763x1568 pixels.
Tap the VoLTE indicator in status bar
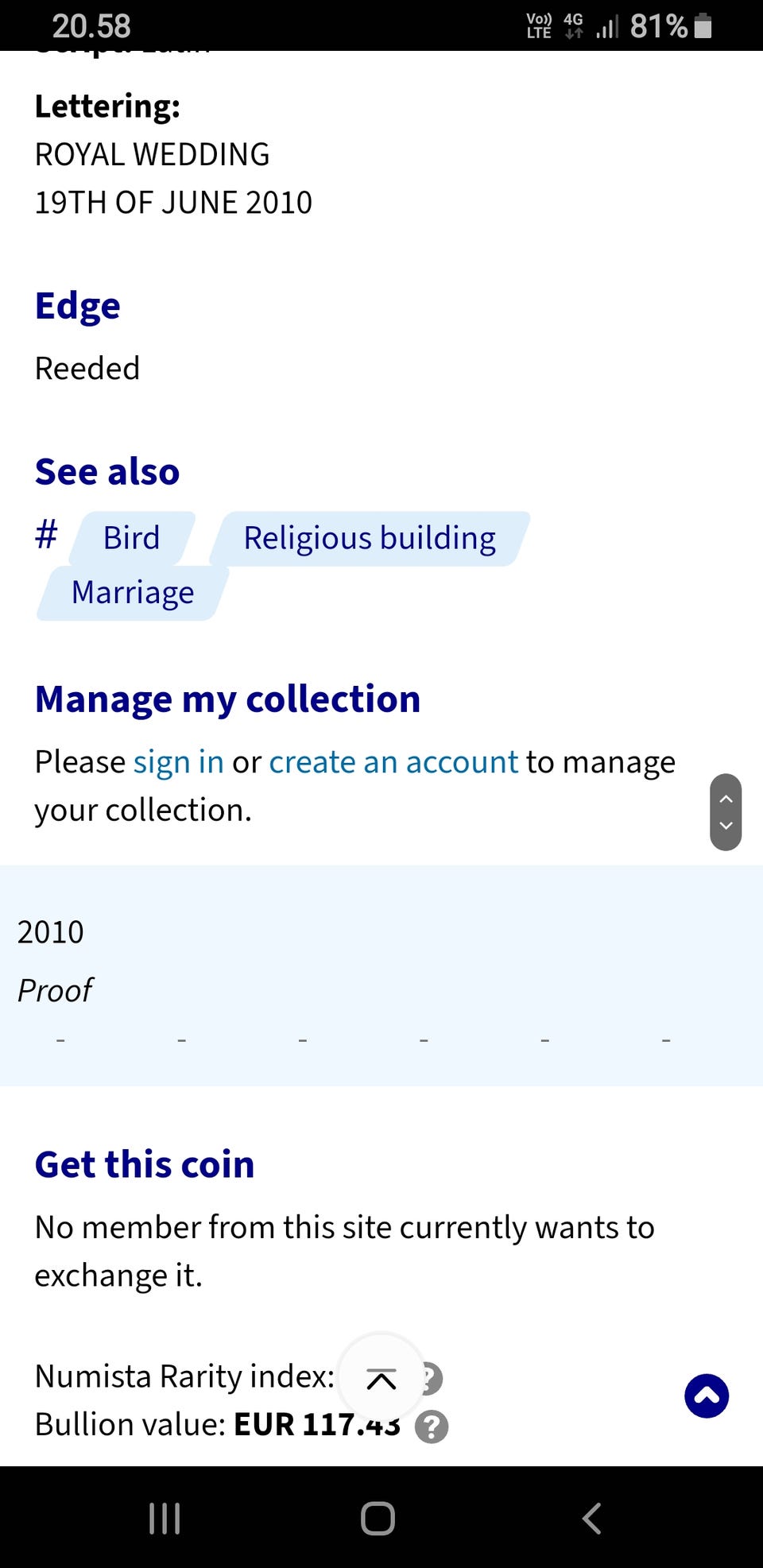(539, 26)
